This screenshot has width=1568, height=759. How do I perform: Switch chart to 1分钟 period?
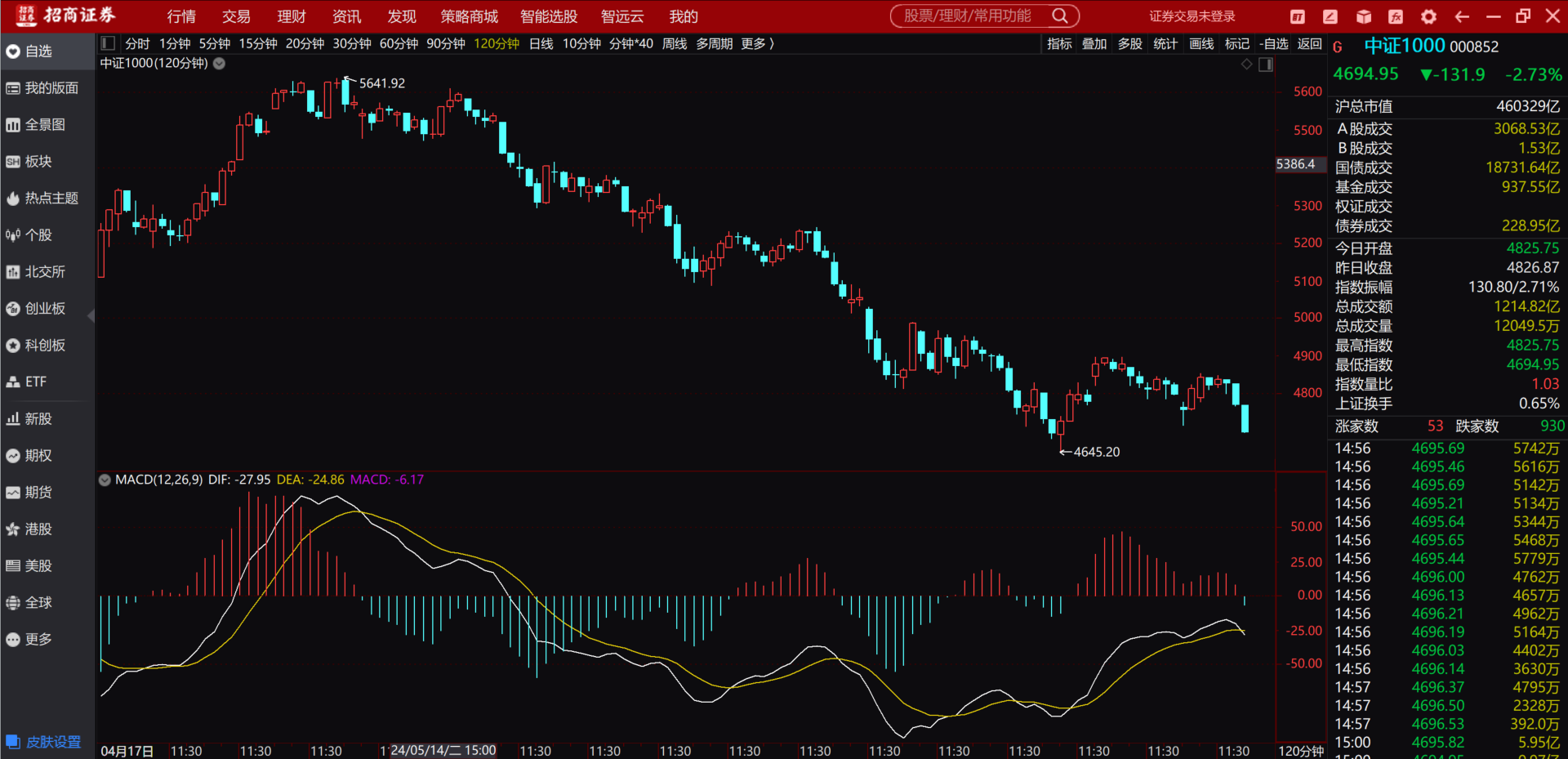[x=175, y=43]
